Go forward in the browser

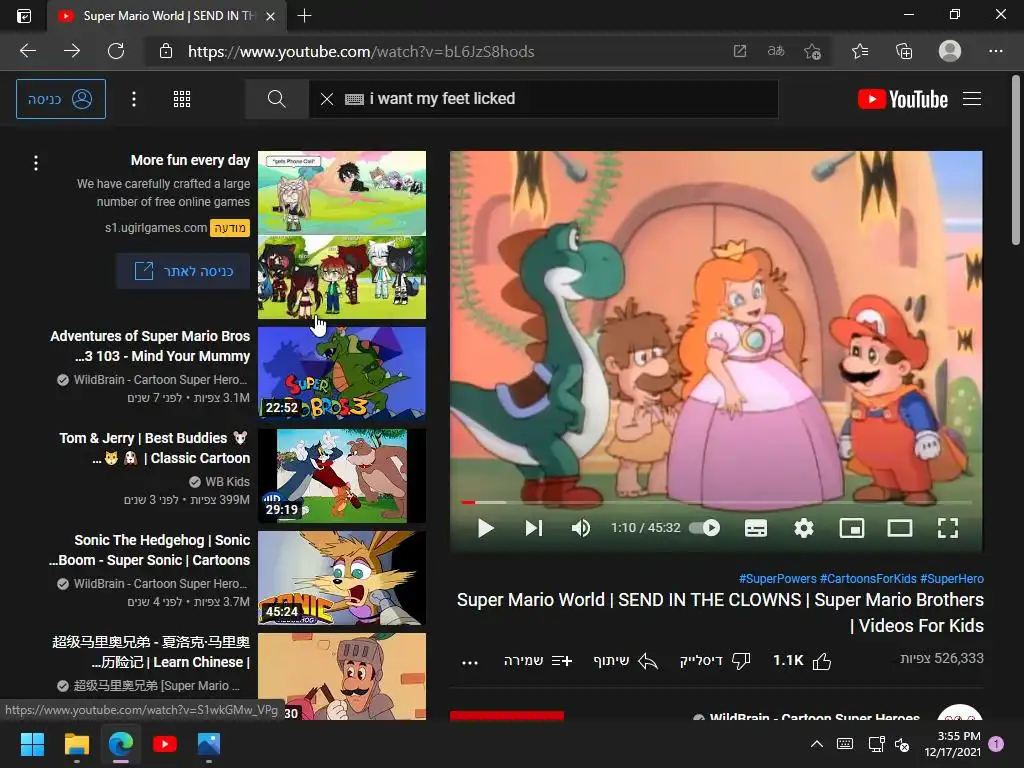(x=72, y=51)
